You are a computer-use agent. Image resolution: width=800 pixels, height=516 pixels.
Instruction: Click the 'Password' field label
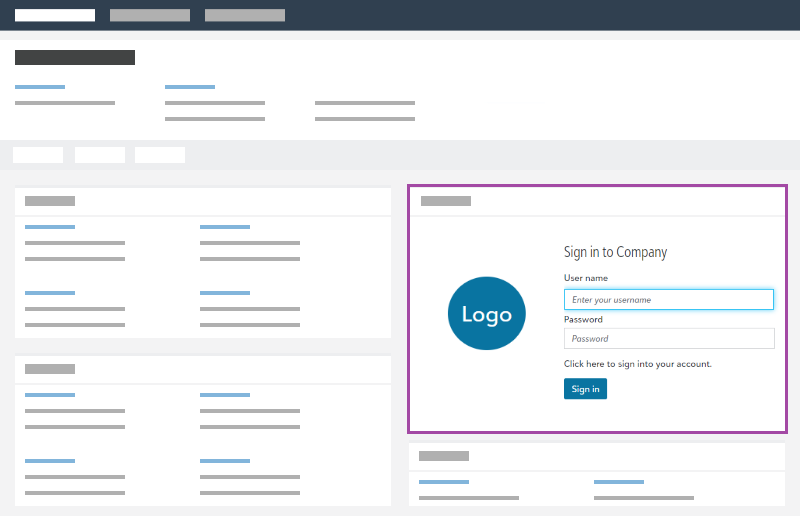583,319
